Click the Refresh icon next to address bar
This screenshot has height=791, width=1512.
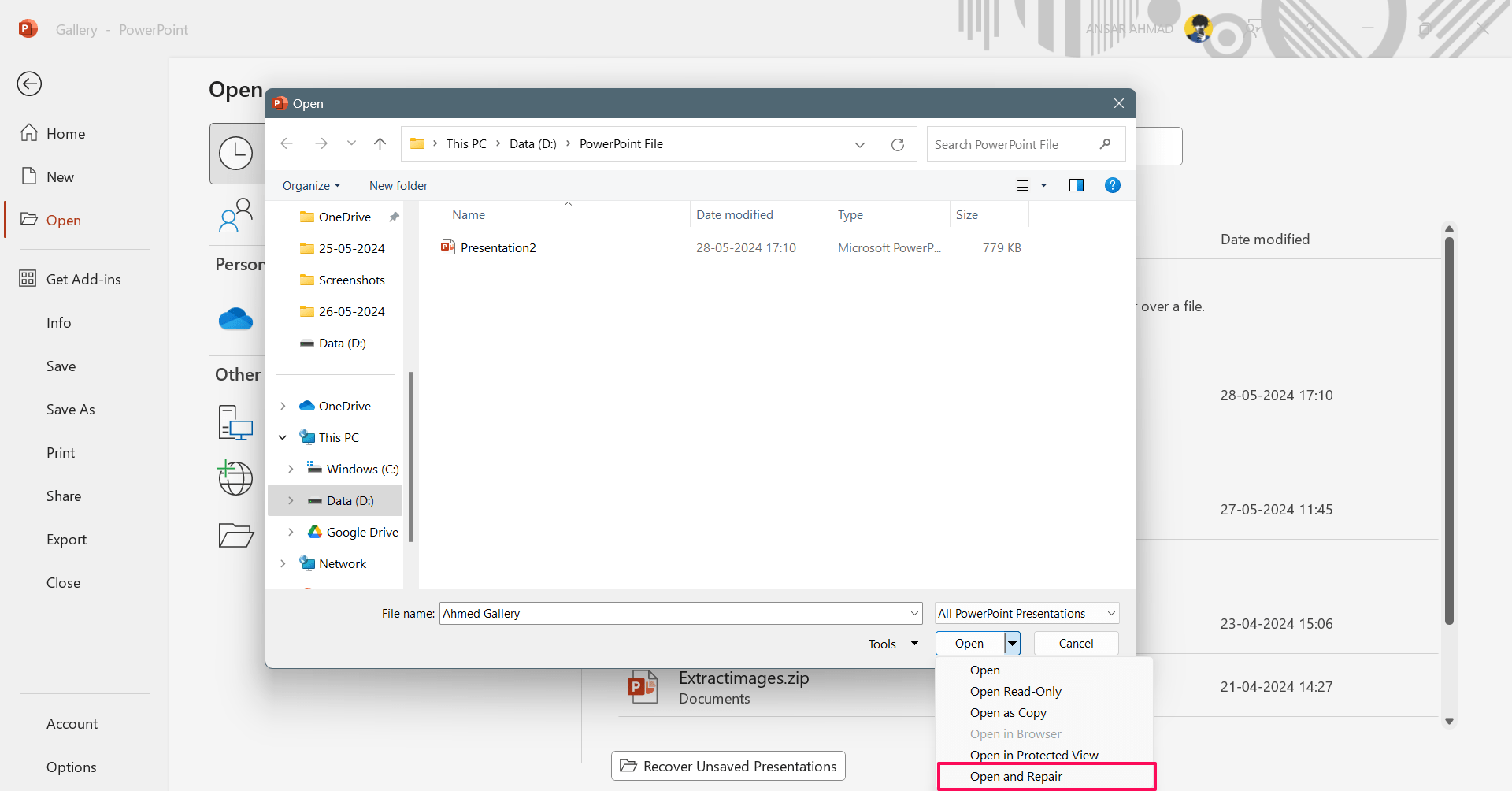tap(897, 144)
